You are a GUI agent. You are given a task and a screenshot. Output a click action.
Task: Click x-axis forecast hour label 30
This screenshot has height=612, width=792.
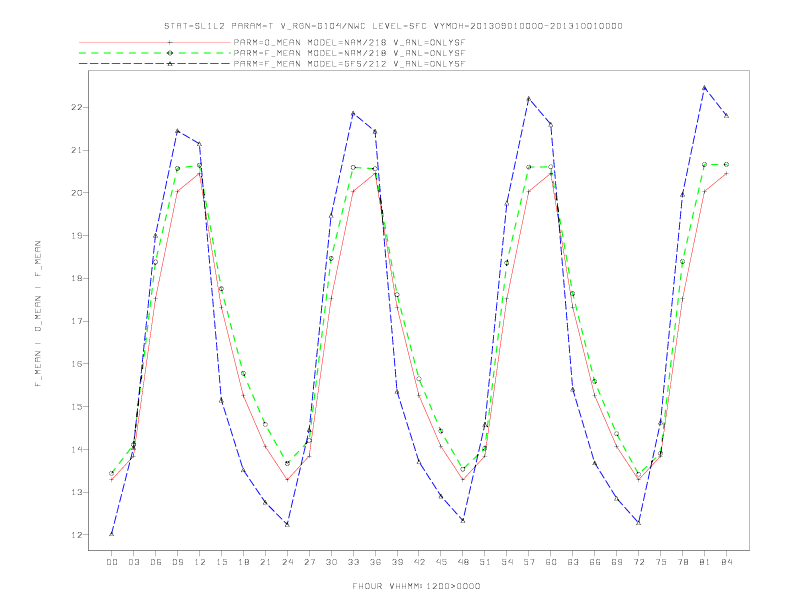(331, 562)
